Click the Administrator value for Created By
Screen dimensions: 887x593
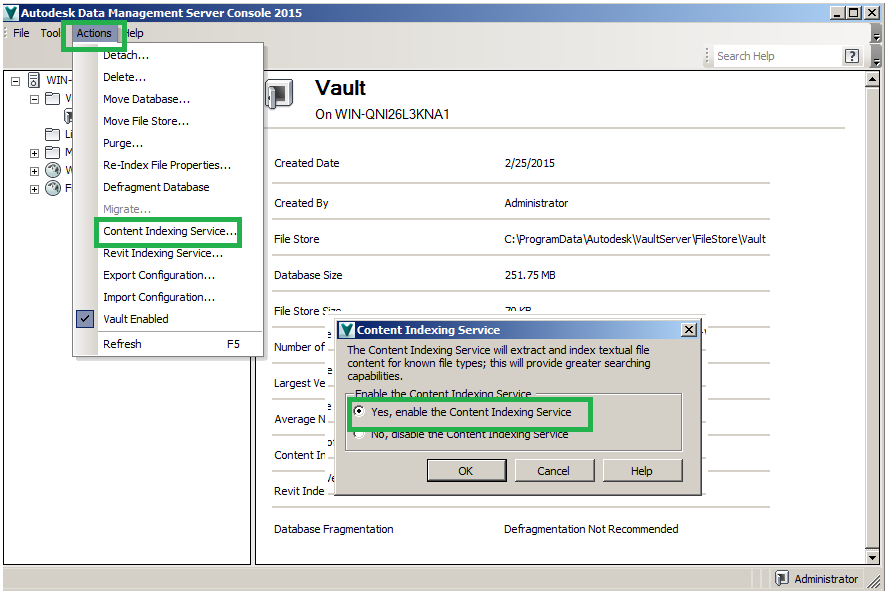[x=536, y=203]
